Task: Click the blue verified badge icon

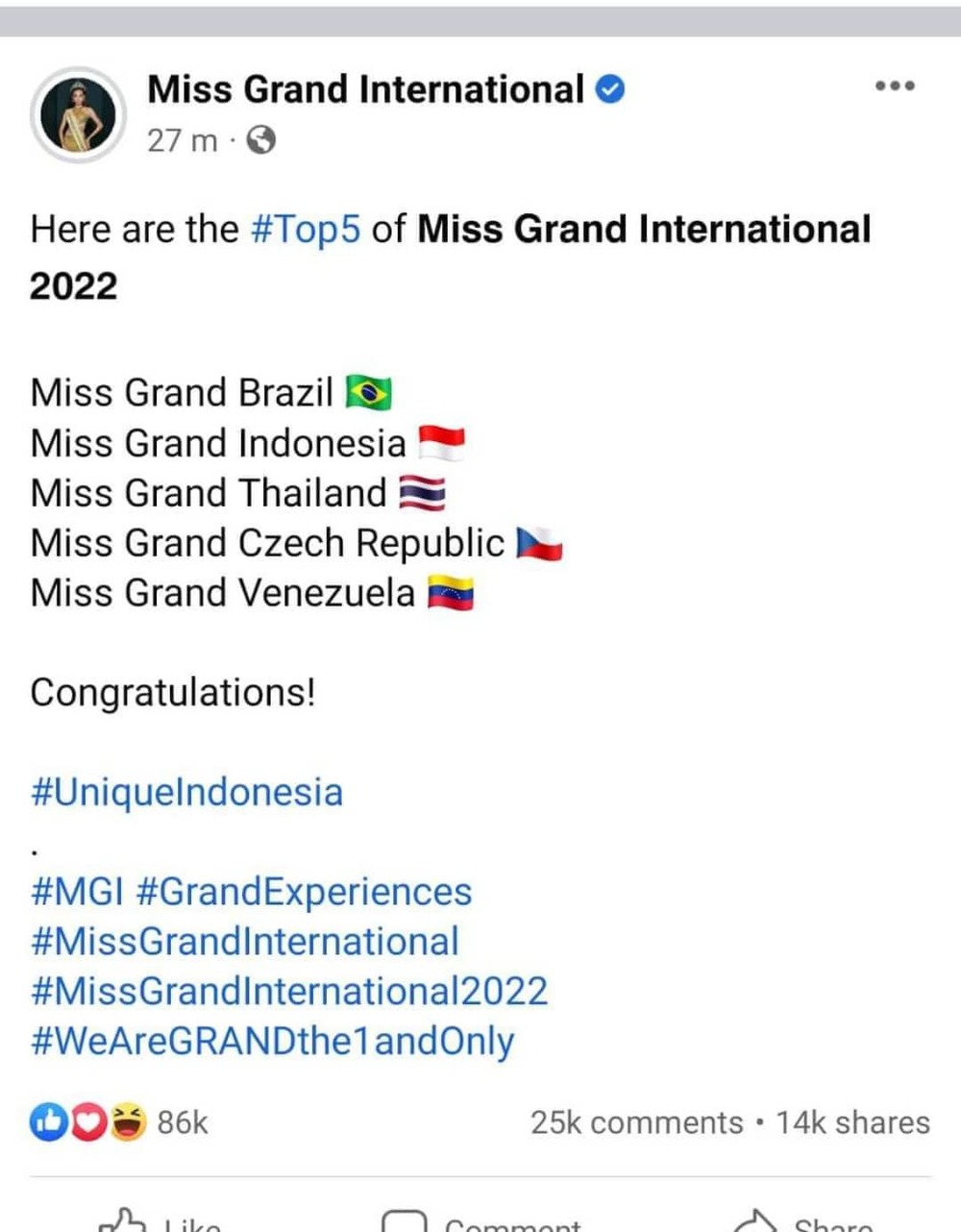Action: click(x=610, y=89)
